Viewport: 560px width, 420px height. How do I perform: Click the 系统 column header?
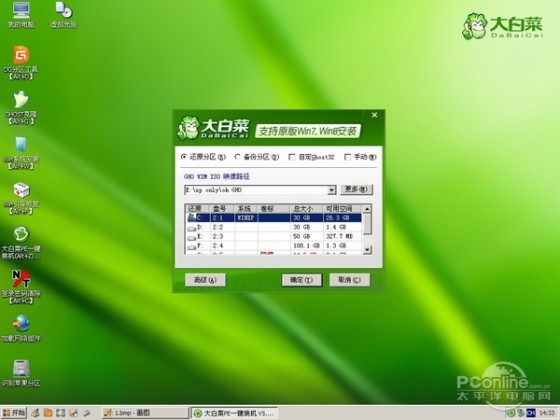[x=245, y=209]
